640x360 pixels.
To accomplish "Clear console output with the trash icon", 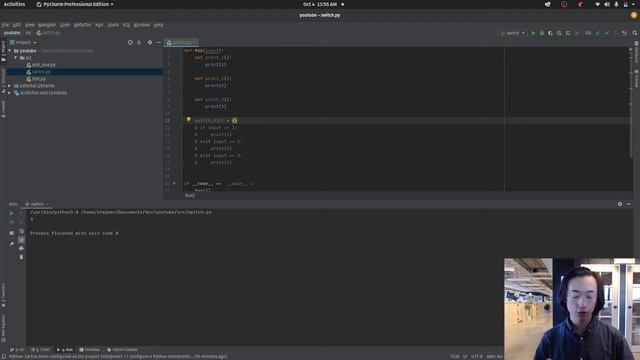I will tap(21, 257).
